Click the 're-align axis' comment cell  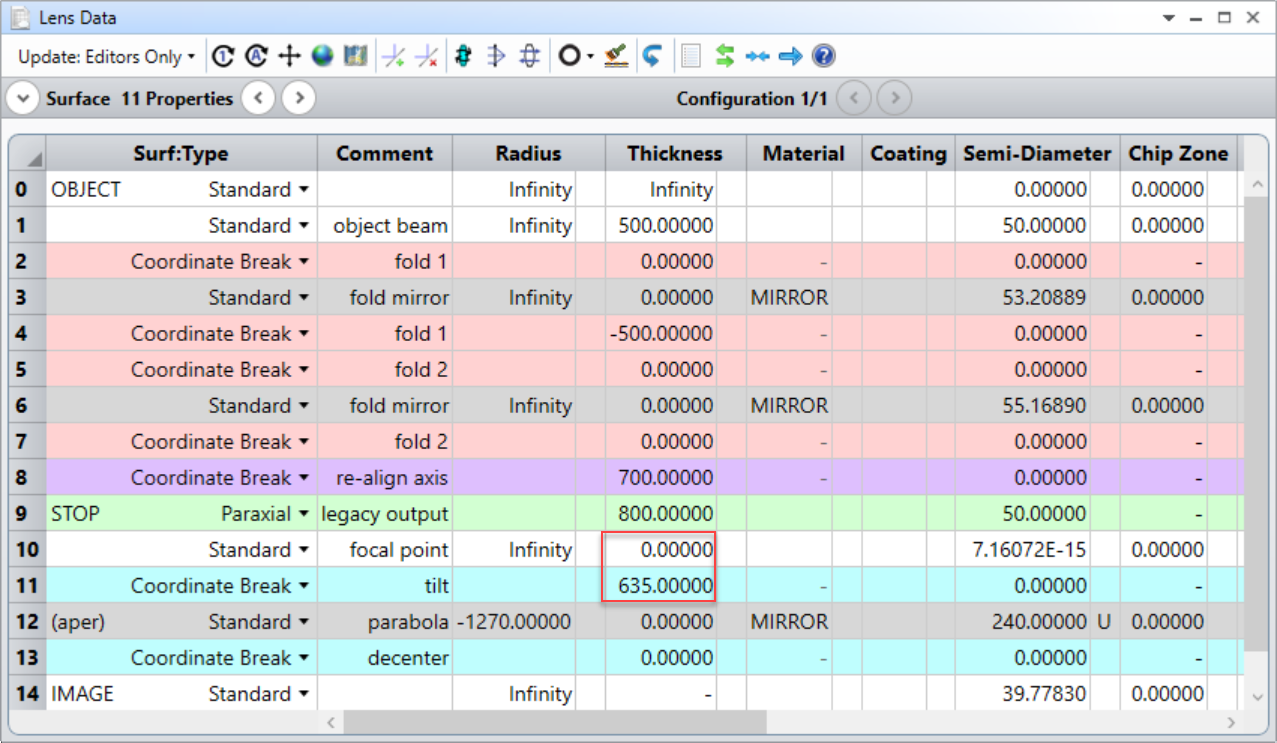pos(385,478)
